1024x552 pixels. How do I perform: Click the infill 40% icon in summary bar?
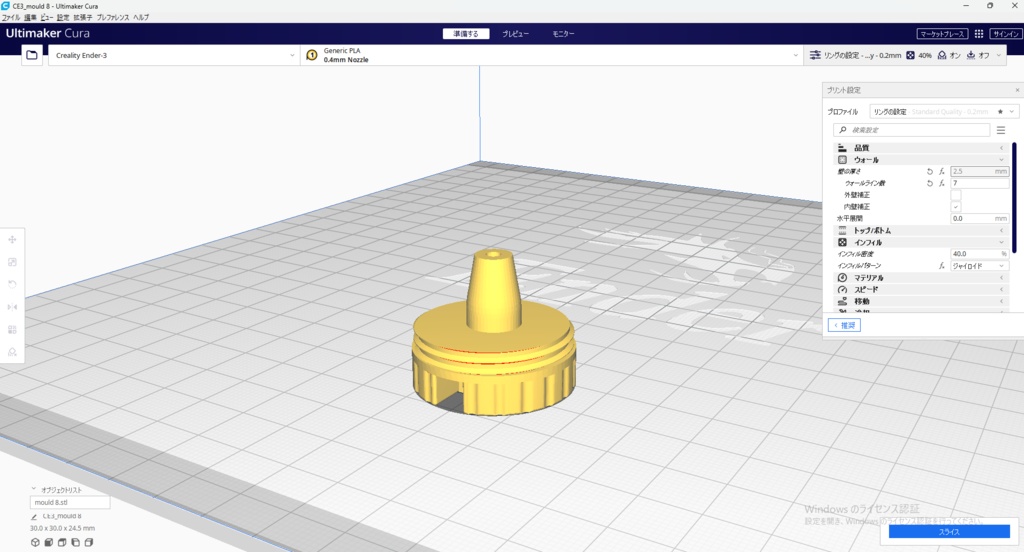pos(910,56)
